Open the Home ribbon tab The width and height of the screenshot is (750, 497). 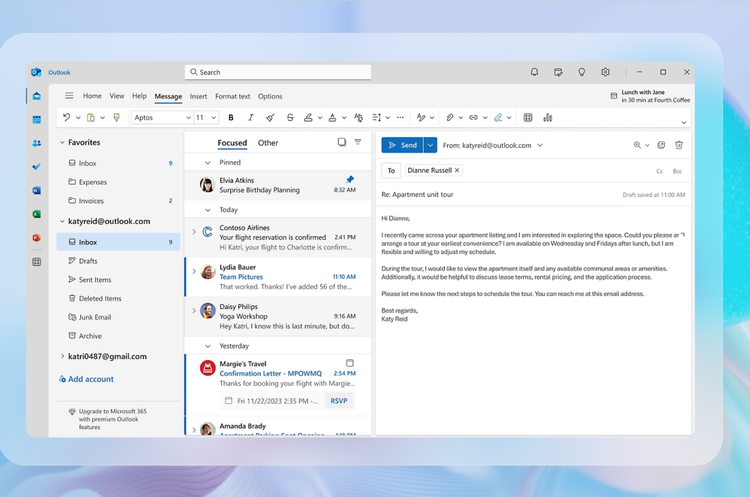92,96
